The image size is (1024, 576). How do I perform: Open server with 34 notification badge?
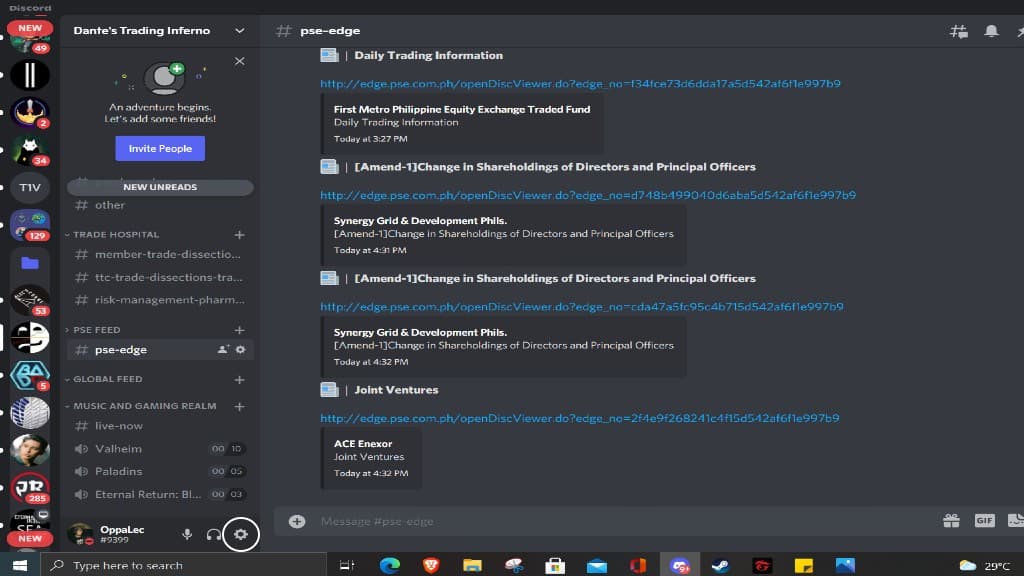click(29, 150)
